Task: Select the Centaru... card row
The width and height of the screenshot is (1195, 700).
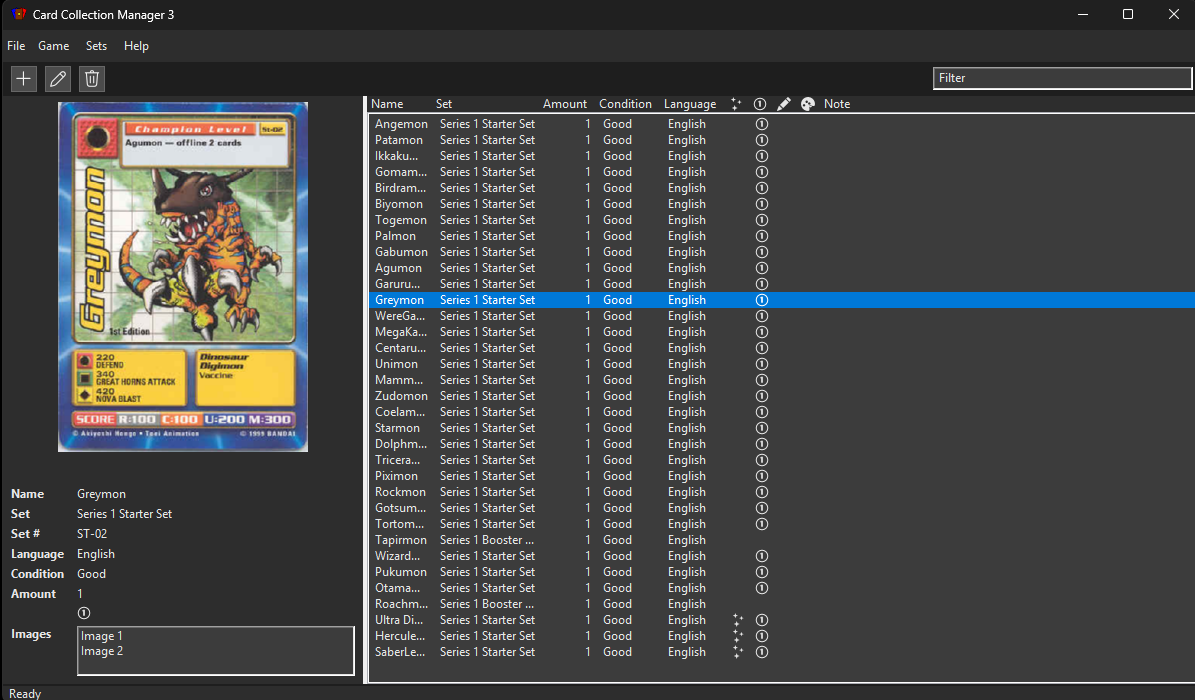Action: (x=781, y=348)
